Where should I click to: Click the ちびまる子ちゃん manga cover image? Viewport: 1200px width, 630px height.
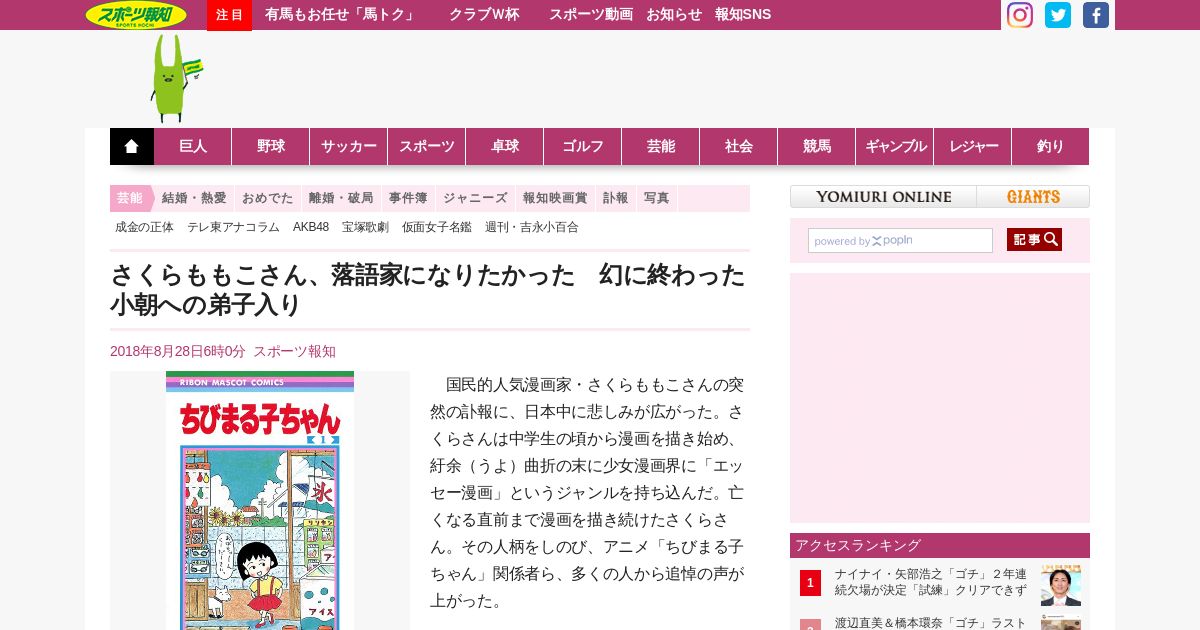pos(260,500)
